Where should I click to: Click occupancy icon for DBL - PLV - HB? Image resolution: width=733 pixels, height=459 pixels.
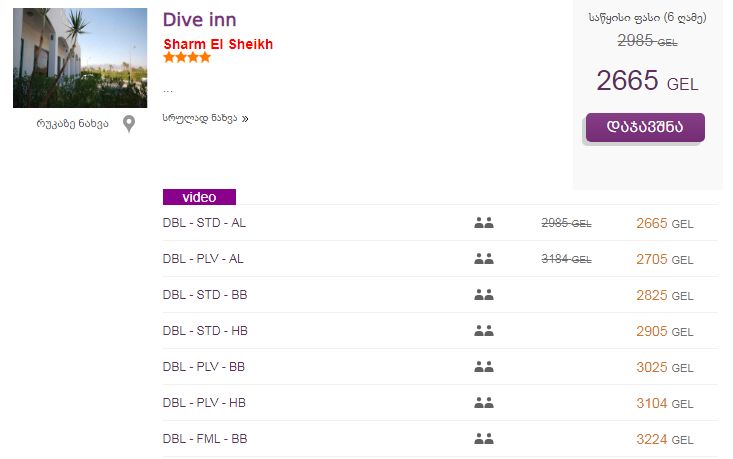484,403
